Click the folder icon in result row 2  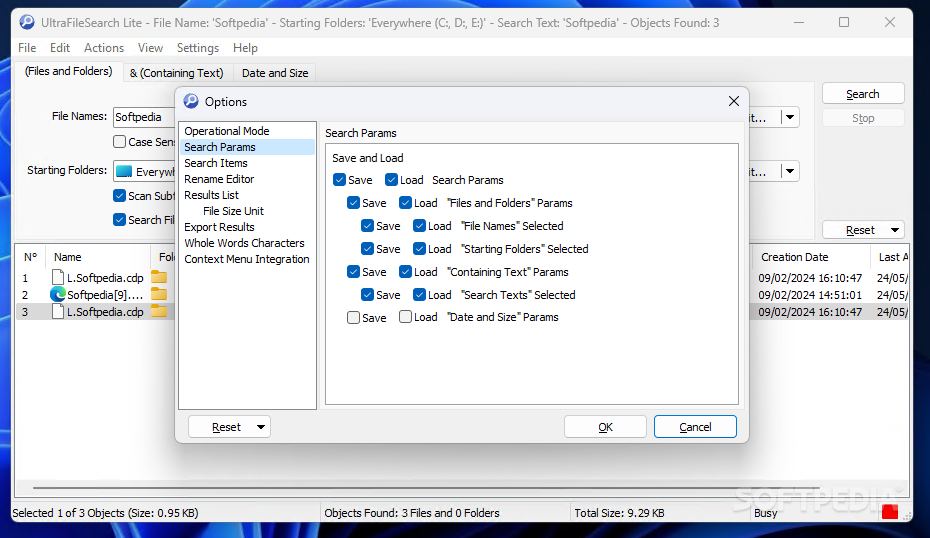159,294
